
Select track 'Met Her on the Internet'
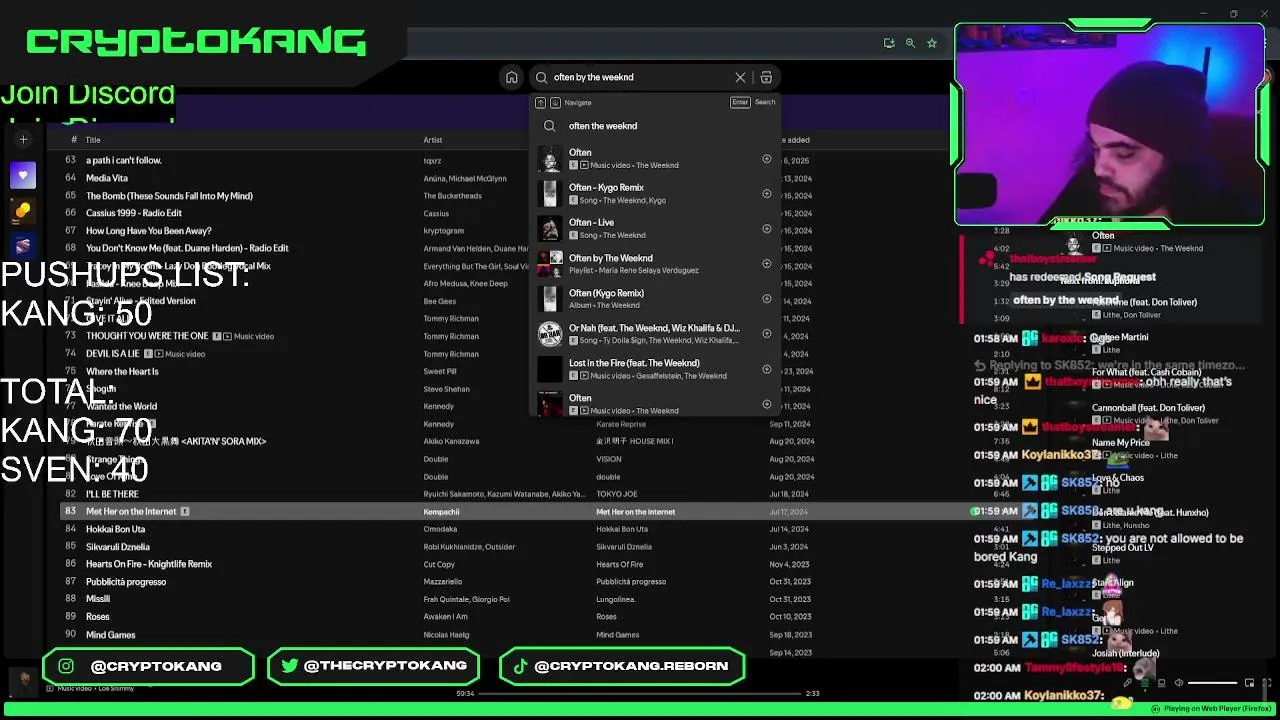coord(131,511)
